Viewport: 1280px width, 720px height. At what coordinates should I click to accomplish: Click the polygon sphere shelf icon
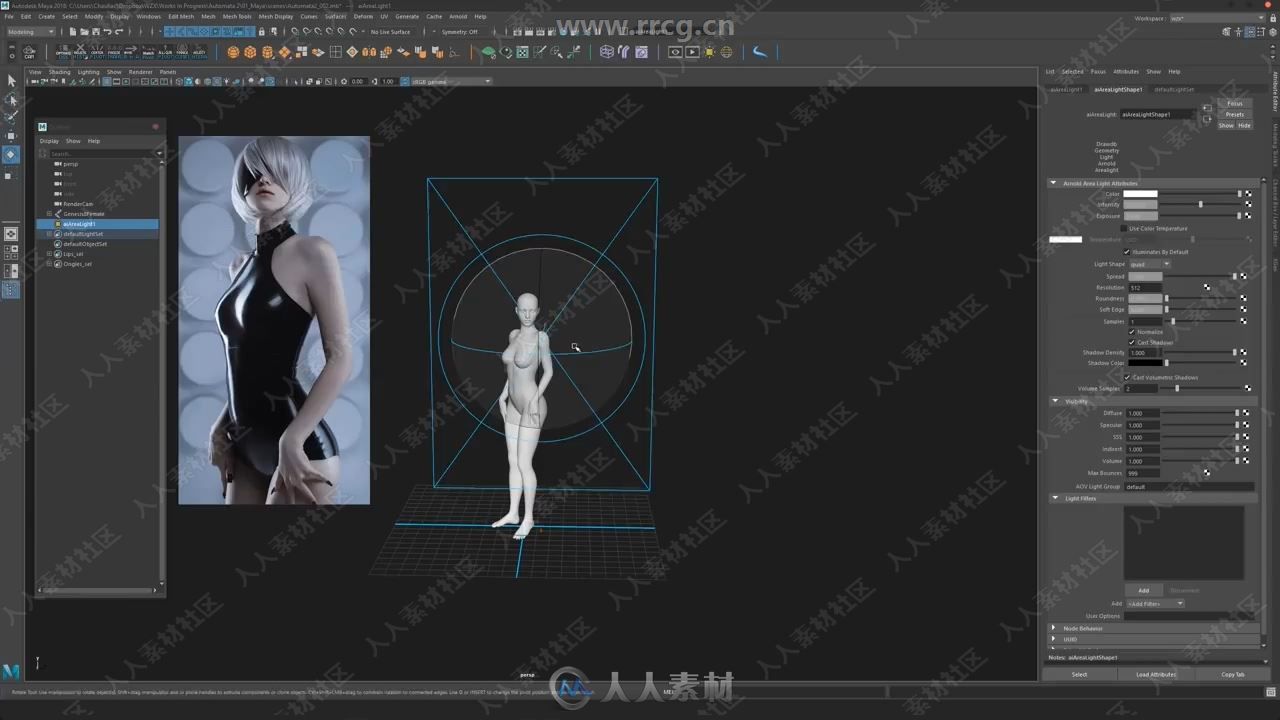[233, 52]
